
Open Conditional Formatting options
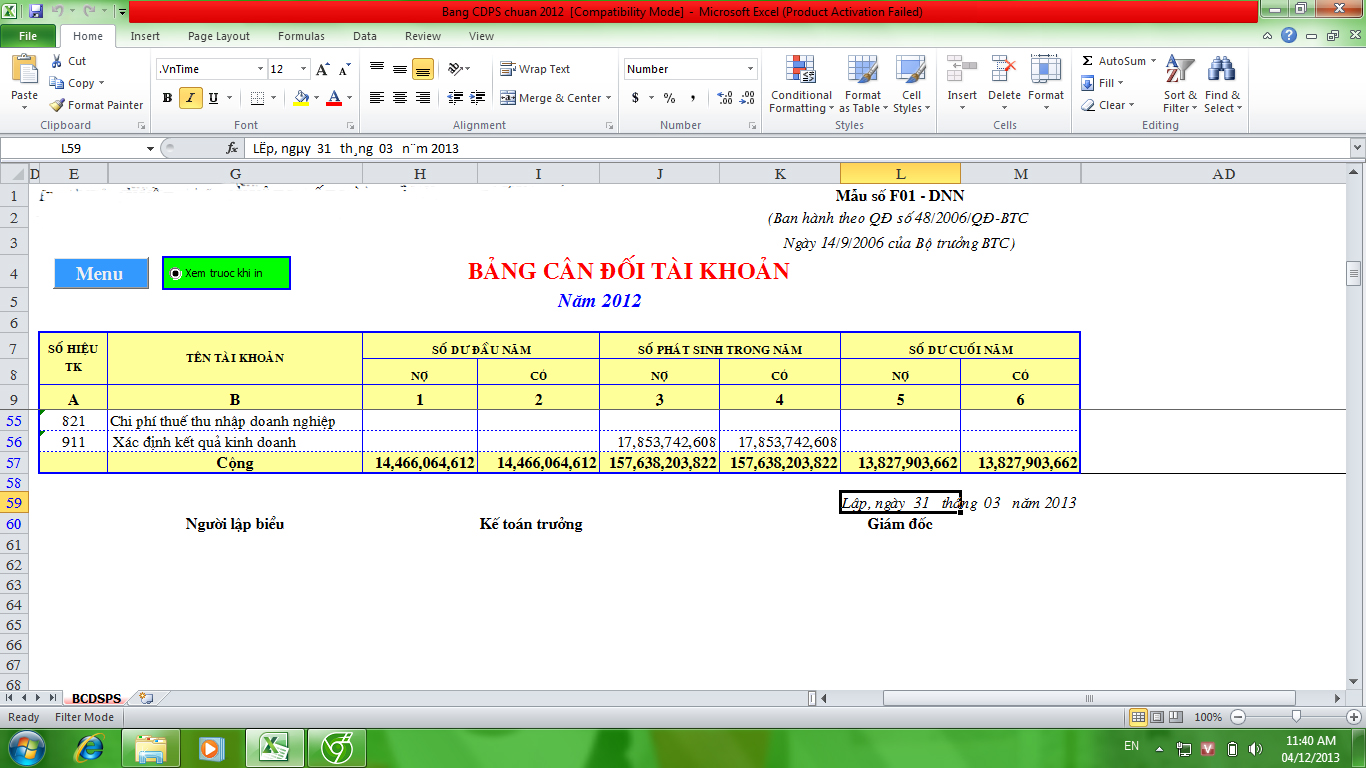800,86
